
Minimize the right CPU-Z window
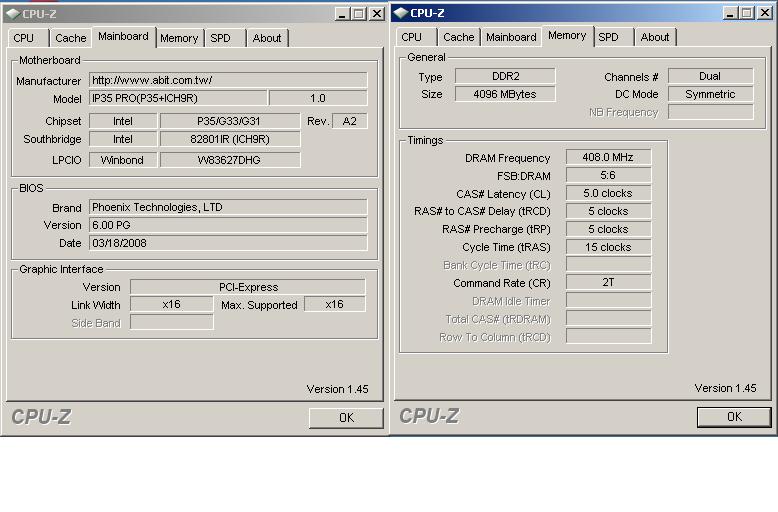click(x=730, y=13)
